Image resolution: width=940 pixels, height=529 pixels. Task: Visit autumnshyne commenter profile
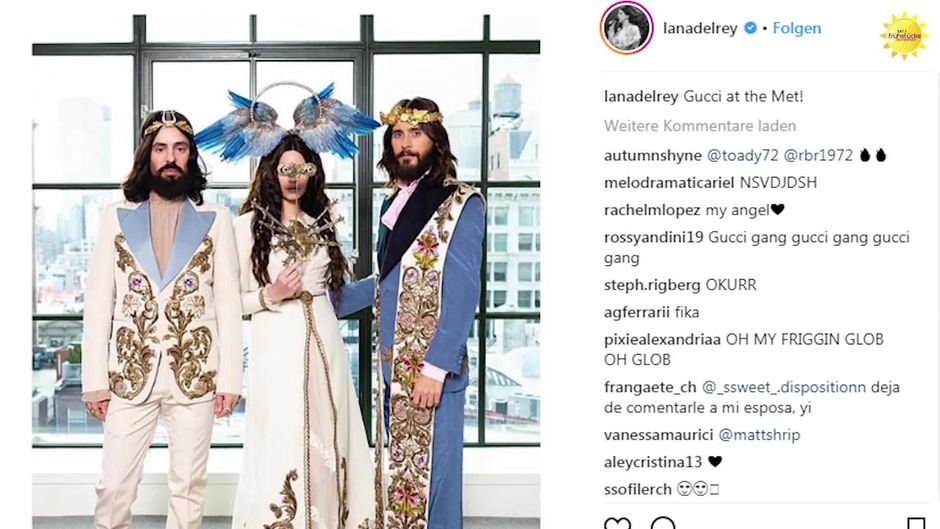coord(653,155)
